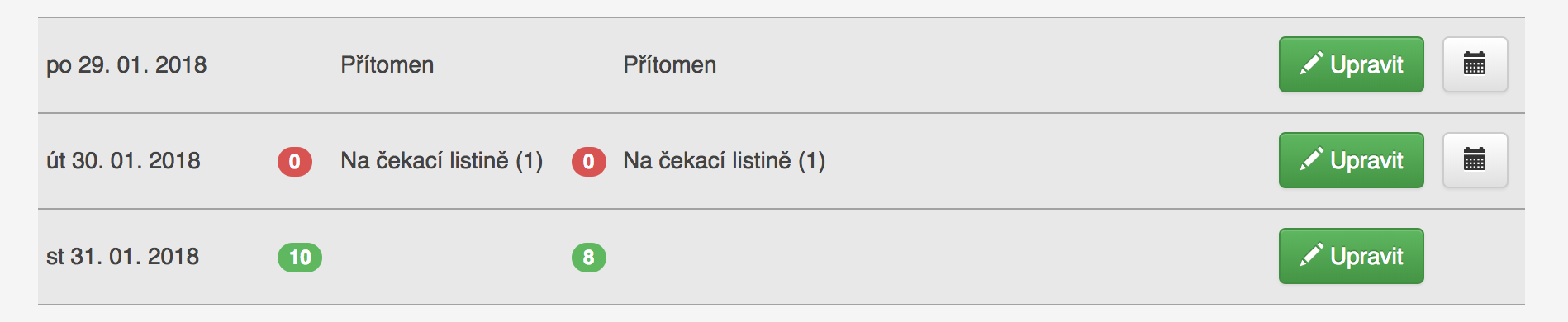
Task: Open the calendar icon for po 29. 01. 2018
Action: [x=1475, y=64]
